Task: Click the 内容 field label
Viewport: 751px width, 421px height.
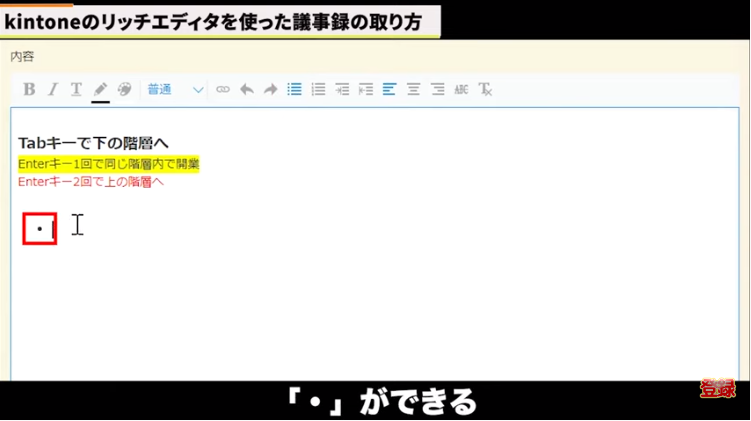Action: tap(22, 57)
